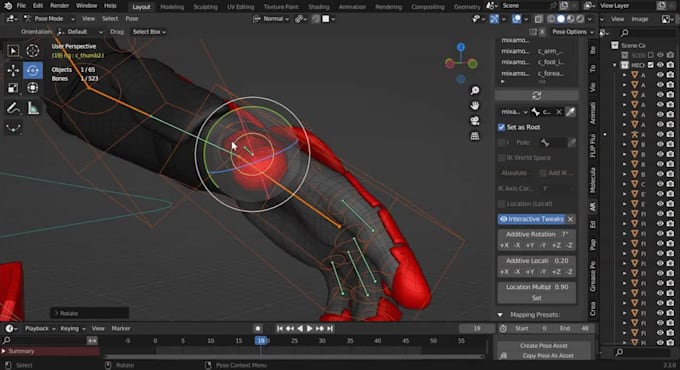Click the Additive Rotation 7° value field
The height and width of the screenshot is (370, 680).
point(536,234)
